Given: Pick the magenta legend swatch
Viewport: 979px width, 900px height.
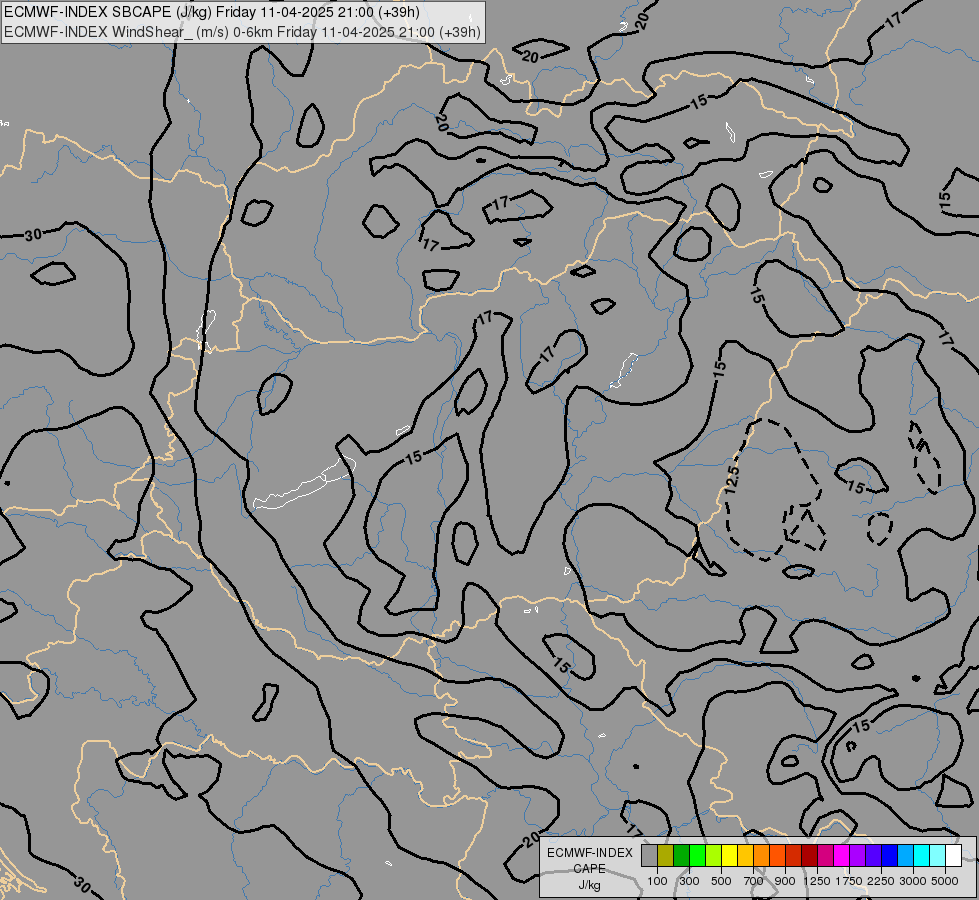Looking at the screenshot, I should point(842,855).
